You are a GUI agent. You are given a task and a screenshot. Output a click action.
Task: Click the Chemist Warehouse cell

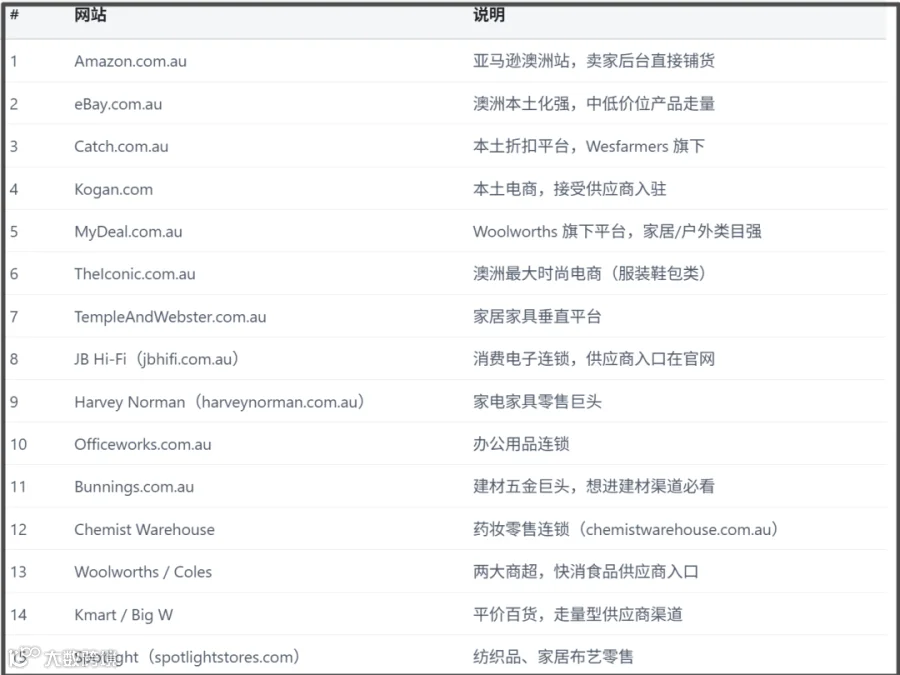[144, 529]
